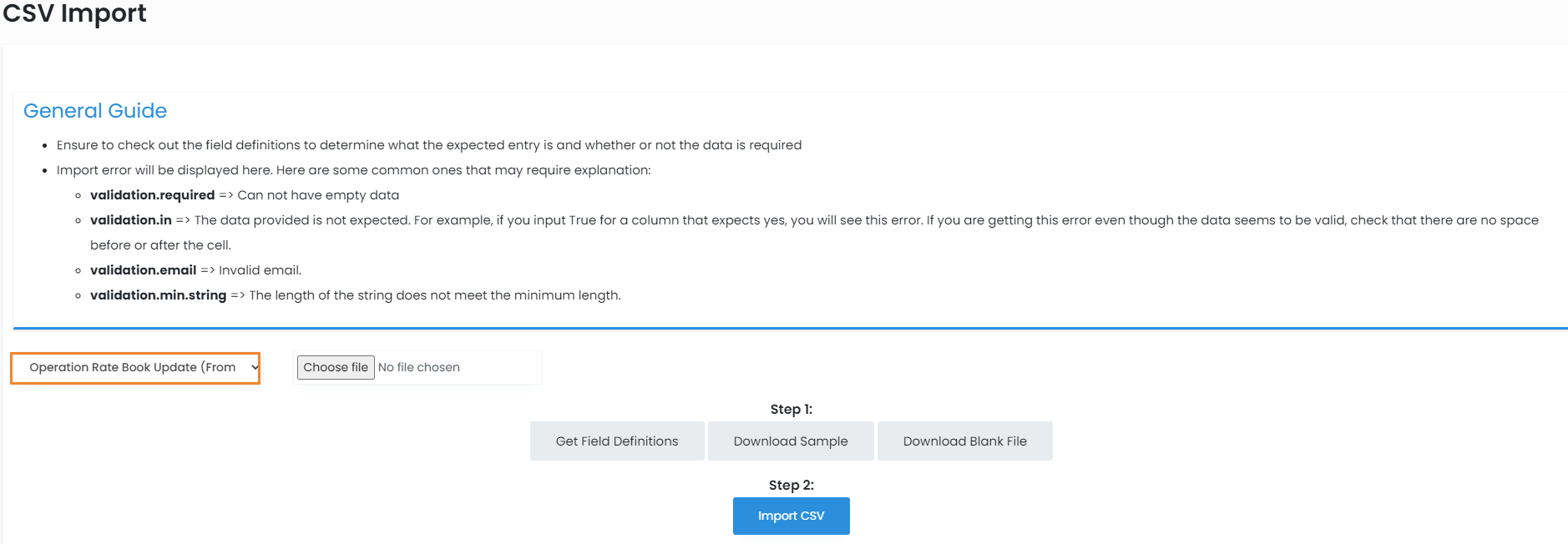Click the CSV Import page title

[74, 13]
